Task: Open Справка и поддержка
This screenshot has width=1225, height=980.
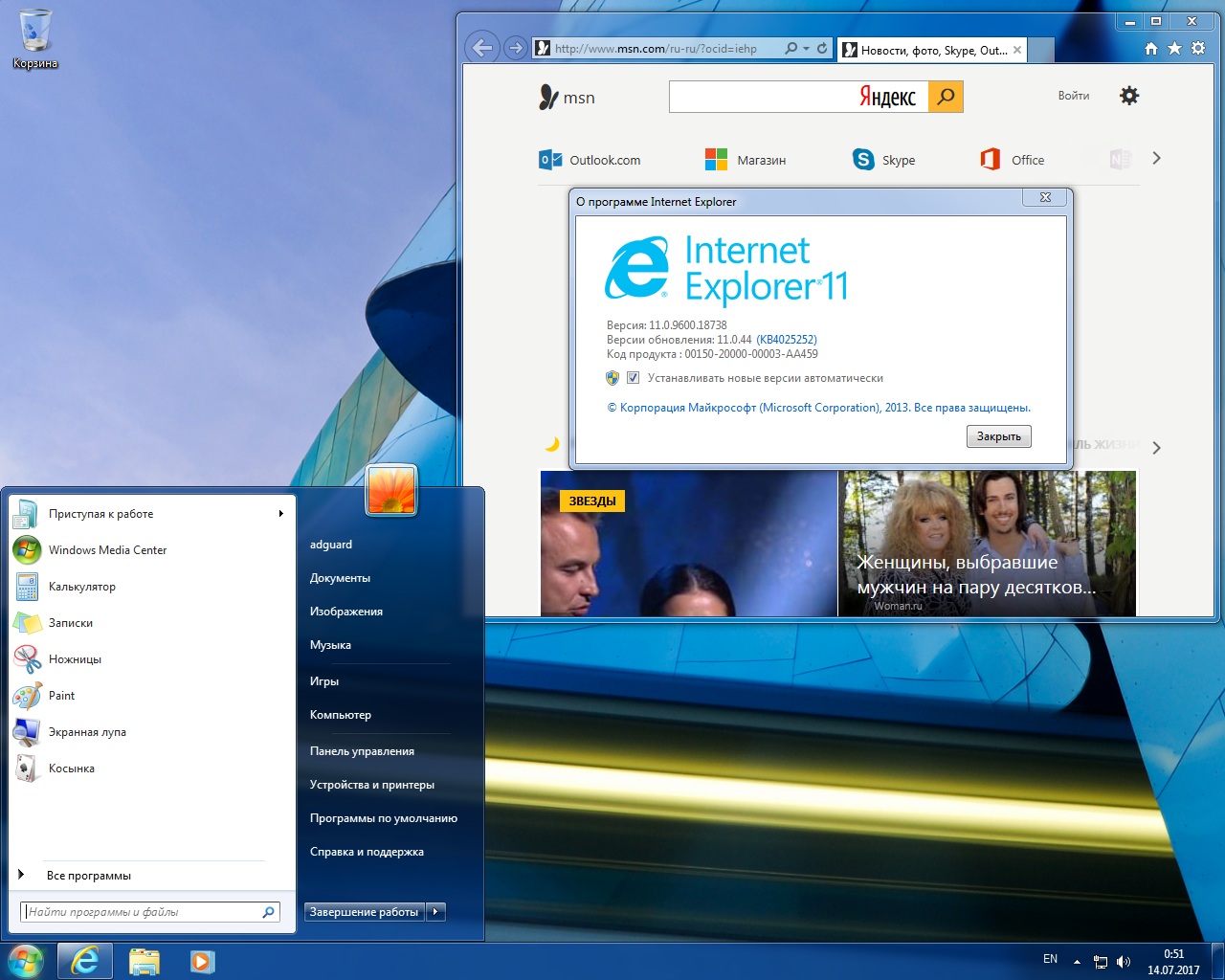Action: [x=367, y=852]
